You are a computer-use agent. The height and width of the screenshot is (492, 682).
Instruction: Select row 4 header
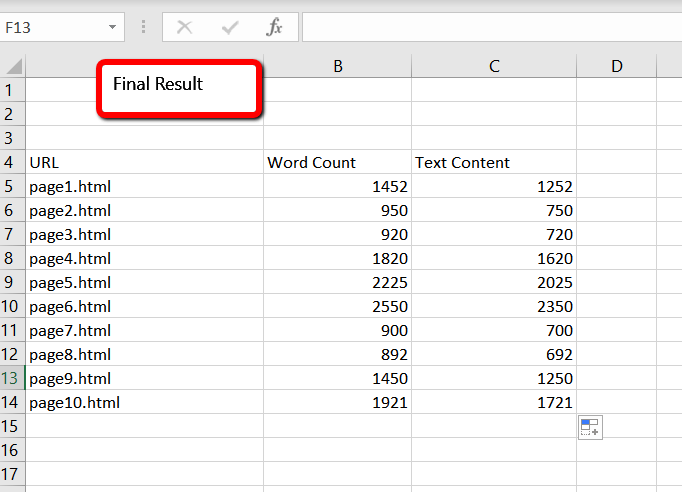point(12,162)
